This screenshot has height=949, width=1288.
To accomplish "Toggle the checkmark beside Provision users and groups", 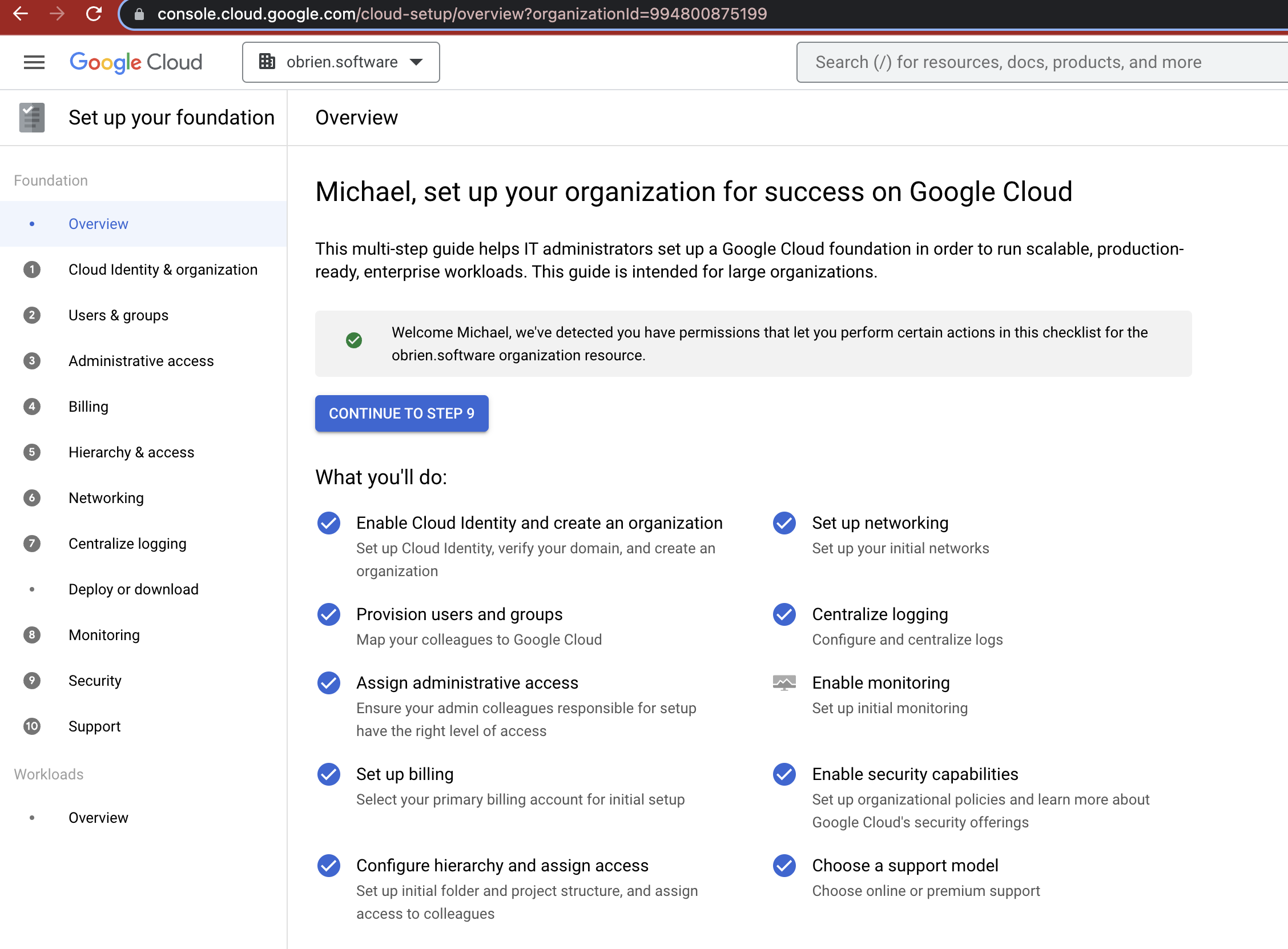I will (328, 614).
